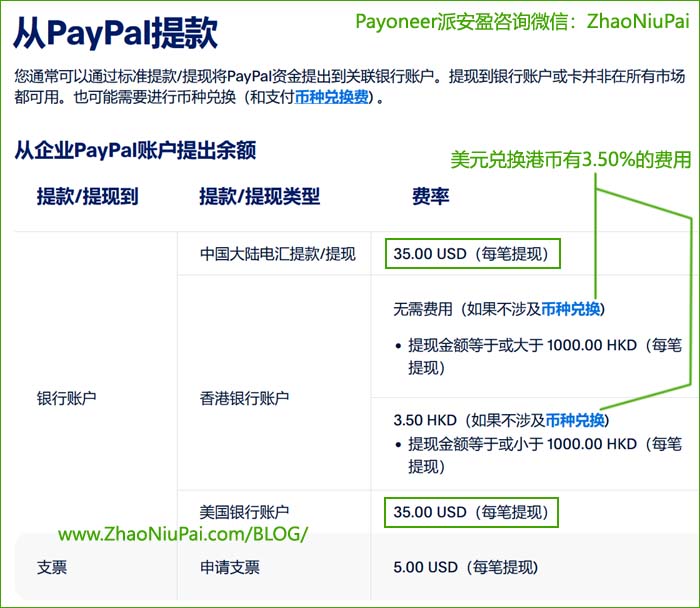Image resolution: width=700 pixels, height=608 pixels.
Task: Click the 无需费用 fee text
Action: (499, 309)
